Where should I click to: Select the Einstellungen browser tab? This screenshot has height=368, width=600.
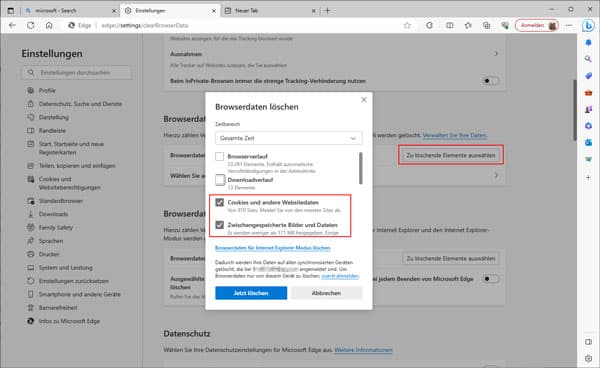point(170,11)
